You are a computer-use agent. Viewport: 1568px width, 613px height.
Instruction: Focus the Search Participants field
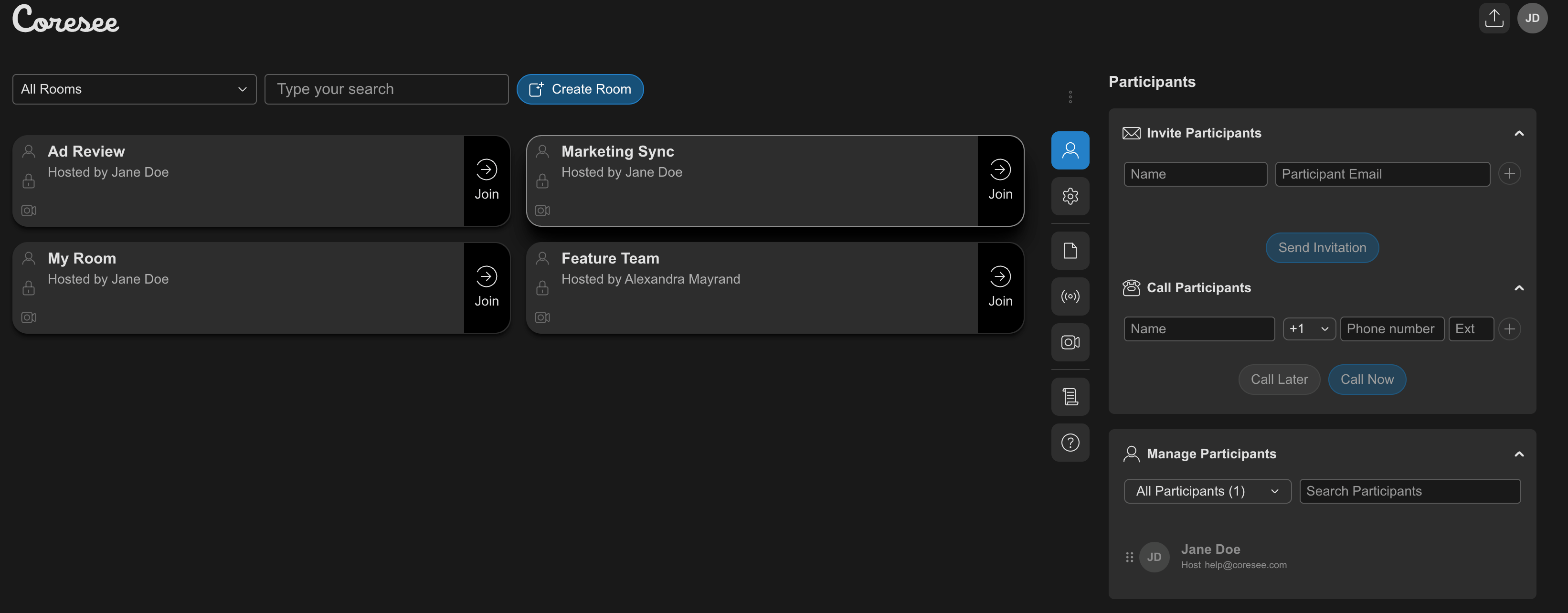(1410, 491)
